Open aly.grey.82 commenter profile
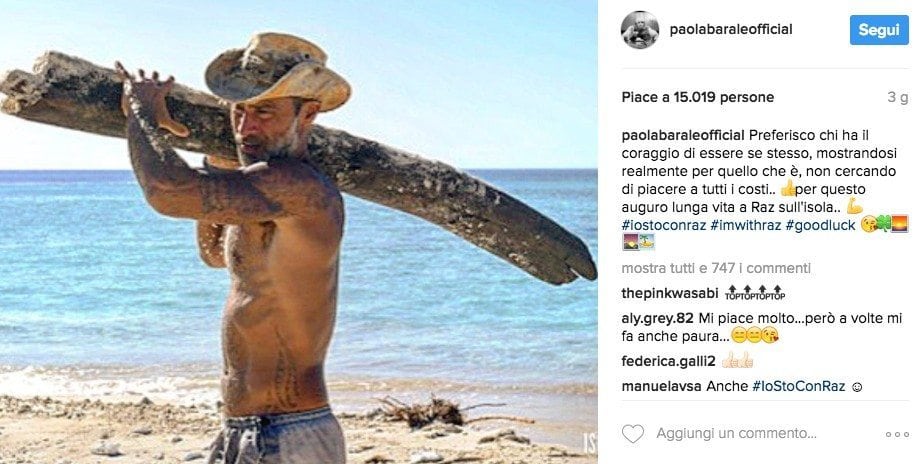Image resolution: width=920 pixels, height=464 pixels. 658,319
